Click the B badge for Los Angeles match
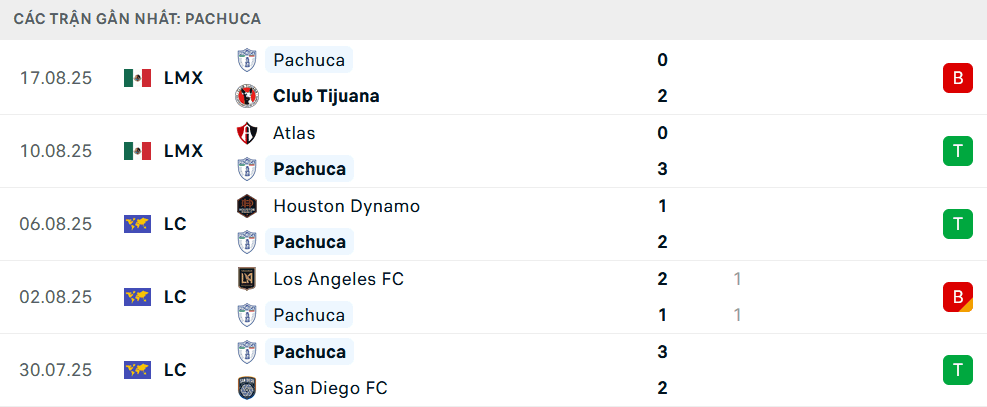Image resolution: width=987 pixels, height=407 pixels. tap(957, 297)
